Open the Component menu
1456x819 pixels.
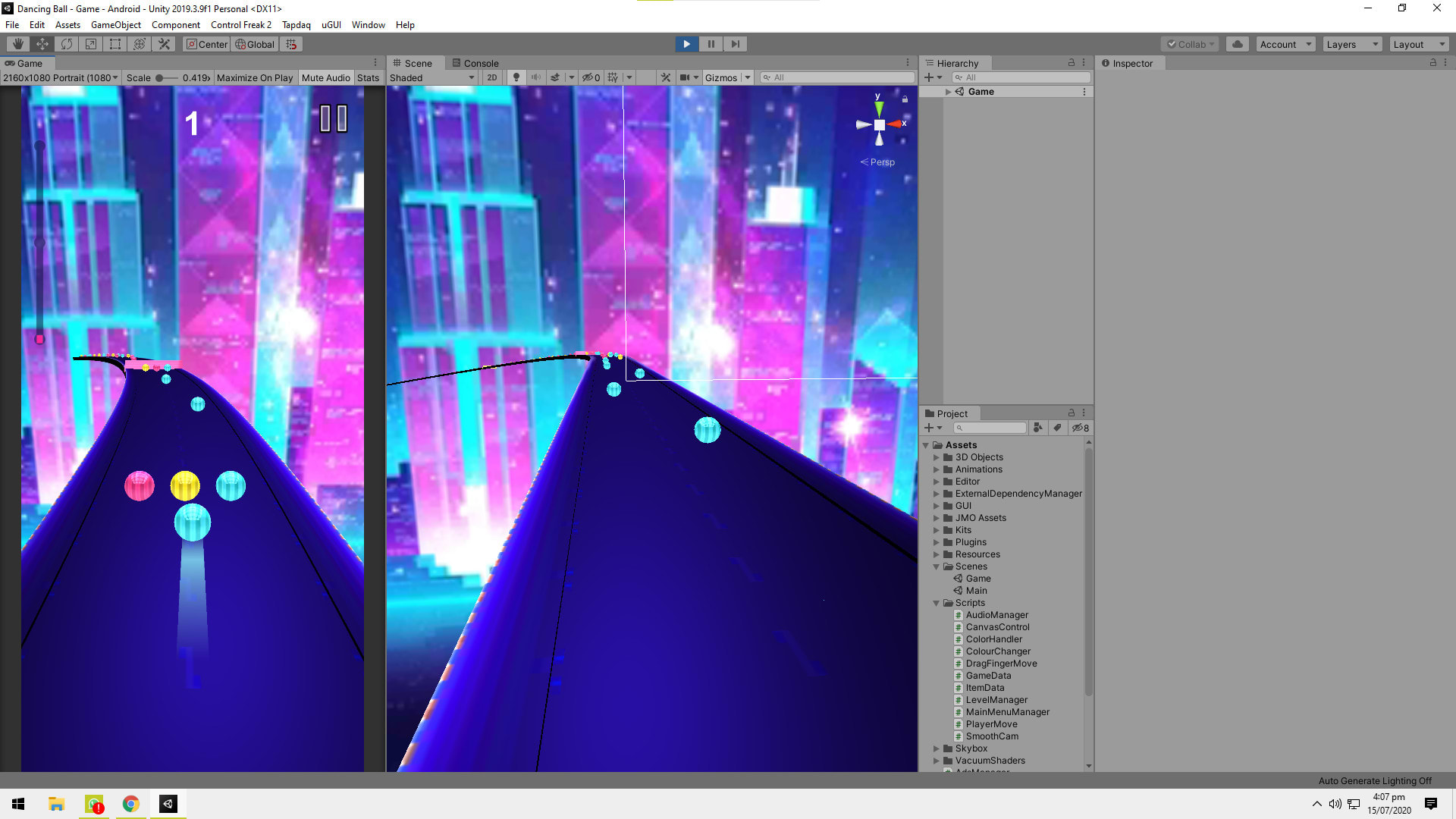coord(176,24)
